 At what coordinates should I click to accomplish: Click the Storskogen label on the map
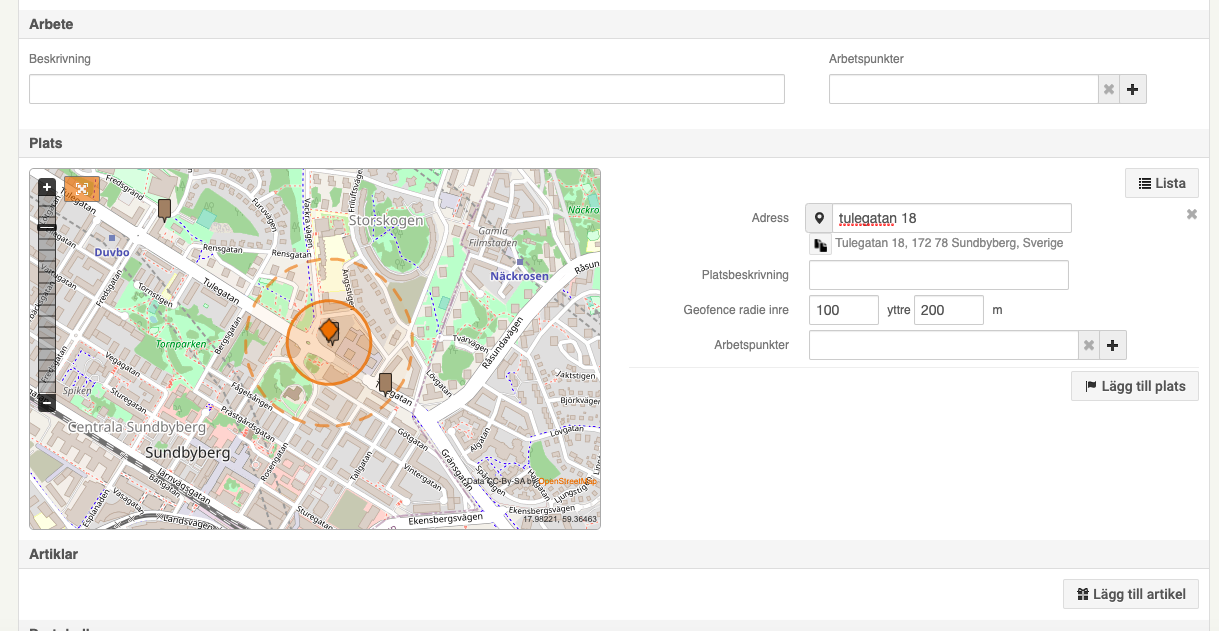click(386, 220)
